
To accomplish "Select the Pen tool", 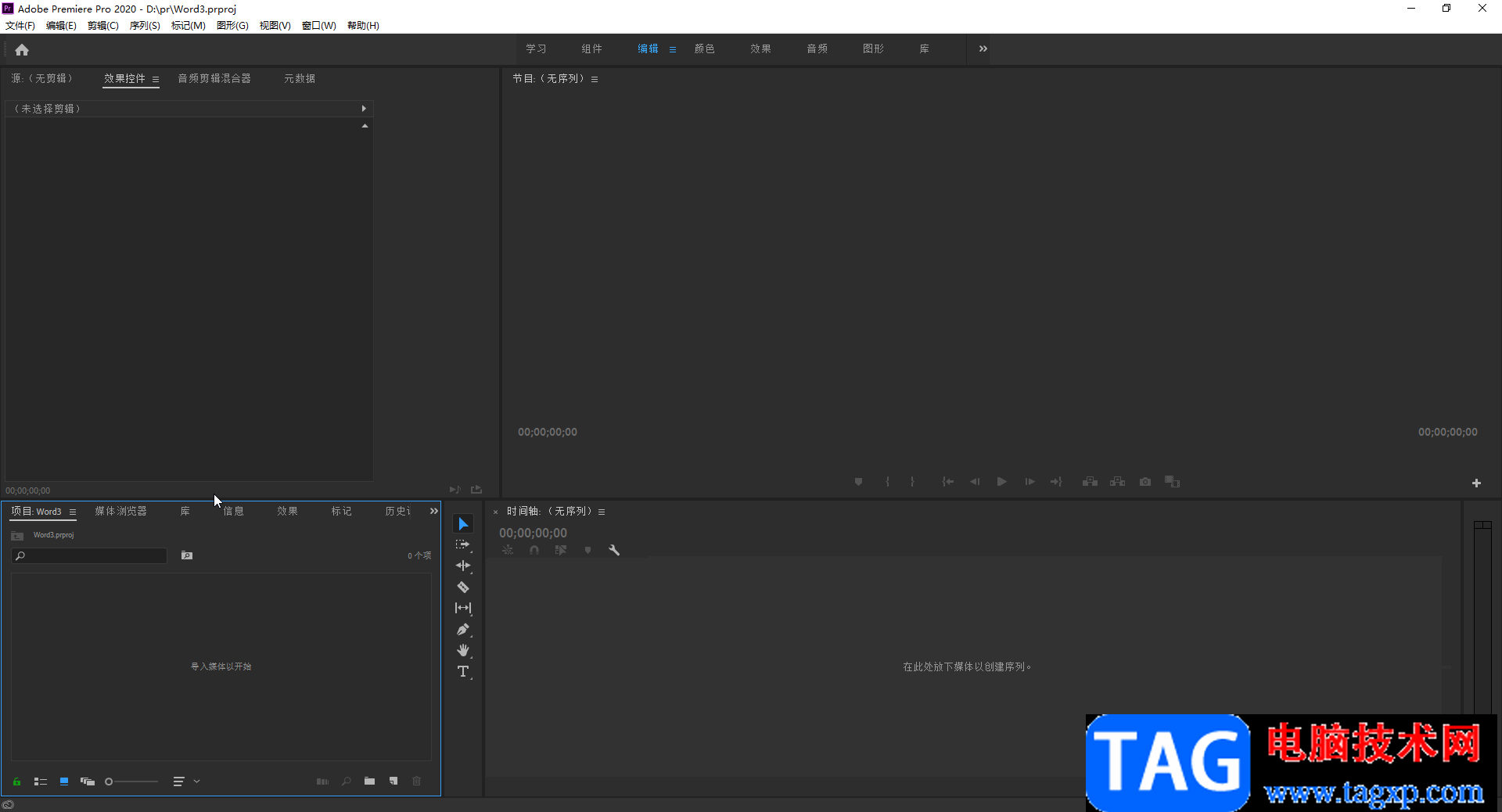I will [x=463, y=629].
